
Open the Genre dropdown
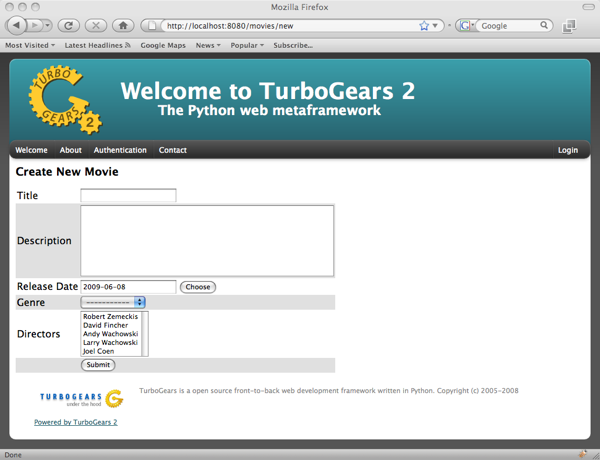point(113,302)
